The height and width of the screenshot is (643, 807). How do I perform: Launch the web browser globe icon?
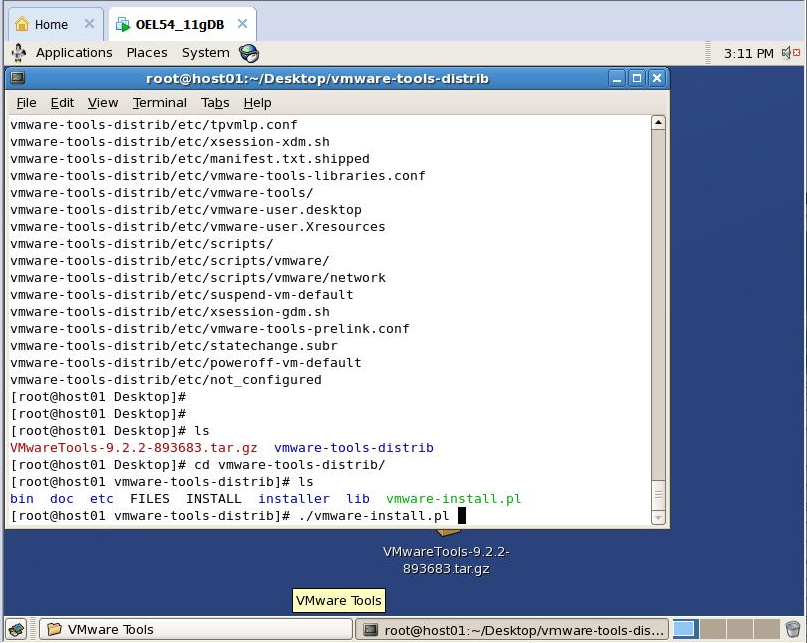[249, 53]
